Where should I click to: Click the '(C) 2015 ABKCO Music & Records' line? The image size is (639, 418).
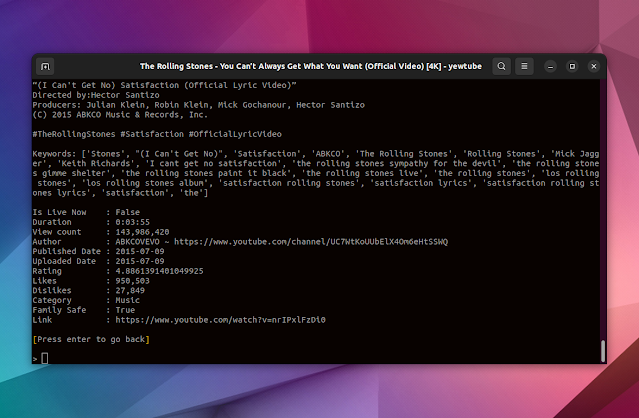[120, 114]
